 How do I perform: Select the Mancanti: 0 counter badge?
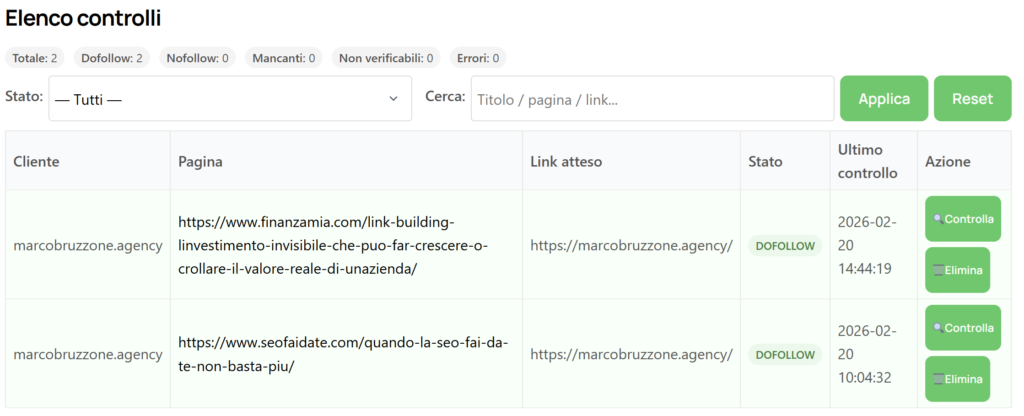coord(285,58)
